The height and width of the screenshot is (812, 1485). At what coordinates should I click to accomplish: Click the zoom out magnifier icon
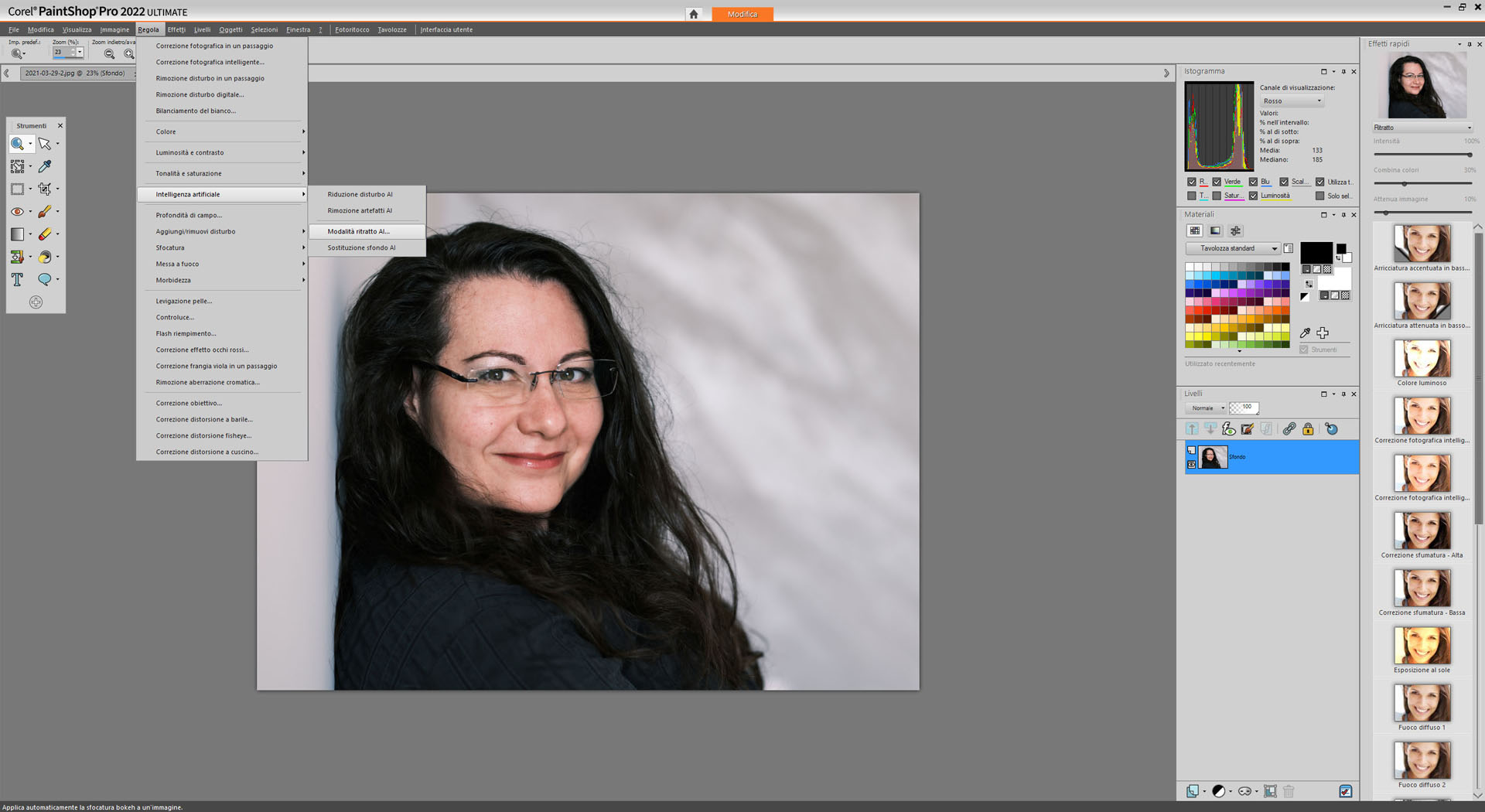pos(109,54)
